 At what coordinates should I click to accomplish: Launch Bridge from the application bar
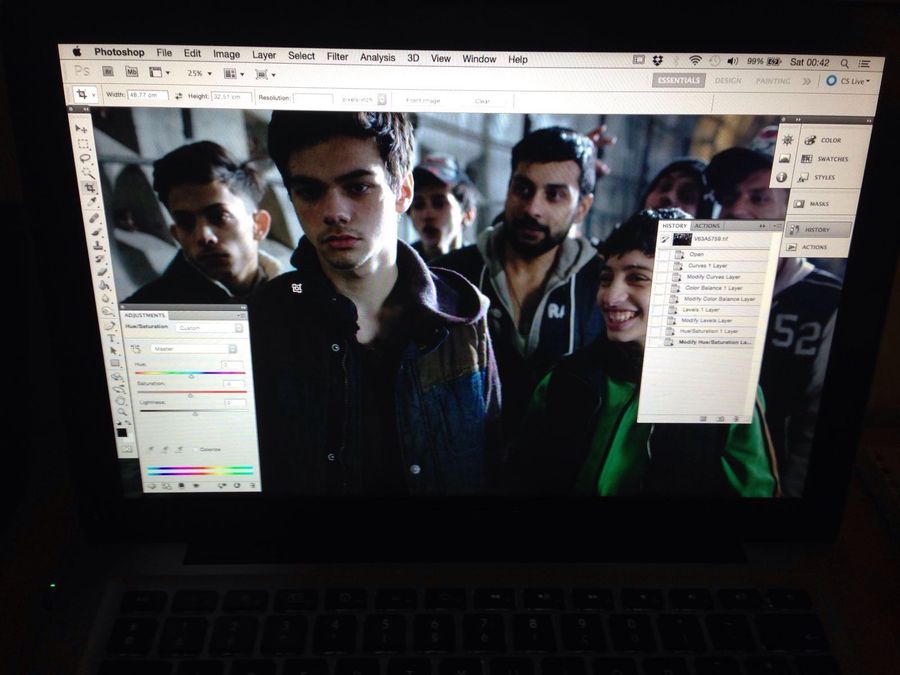coord(107,71)
